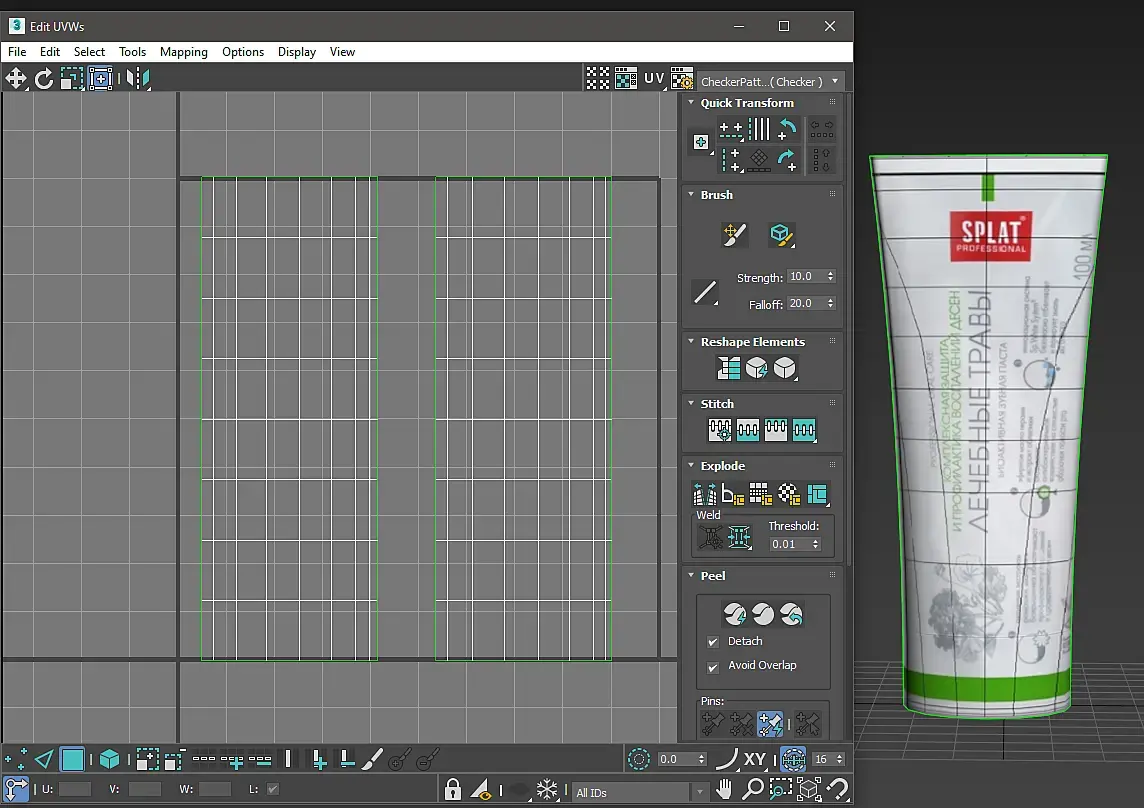Open the All IDs material dropdown
Screen dimensions: 1144x808
click(x=642, y=793)
